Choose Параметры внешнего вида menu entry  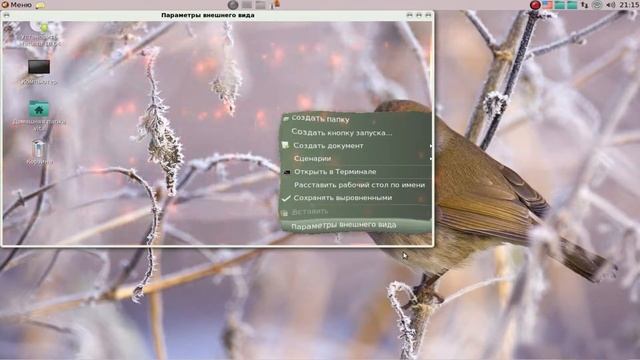click(355, 225)
